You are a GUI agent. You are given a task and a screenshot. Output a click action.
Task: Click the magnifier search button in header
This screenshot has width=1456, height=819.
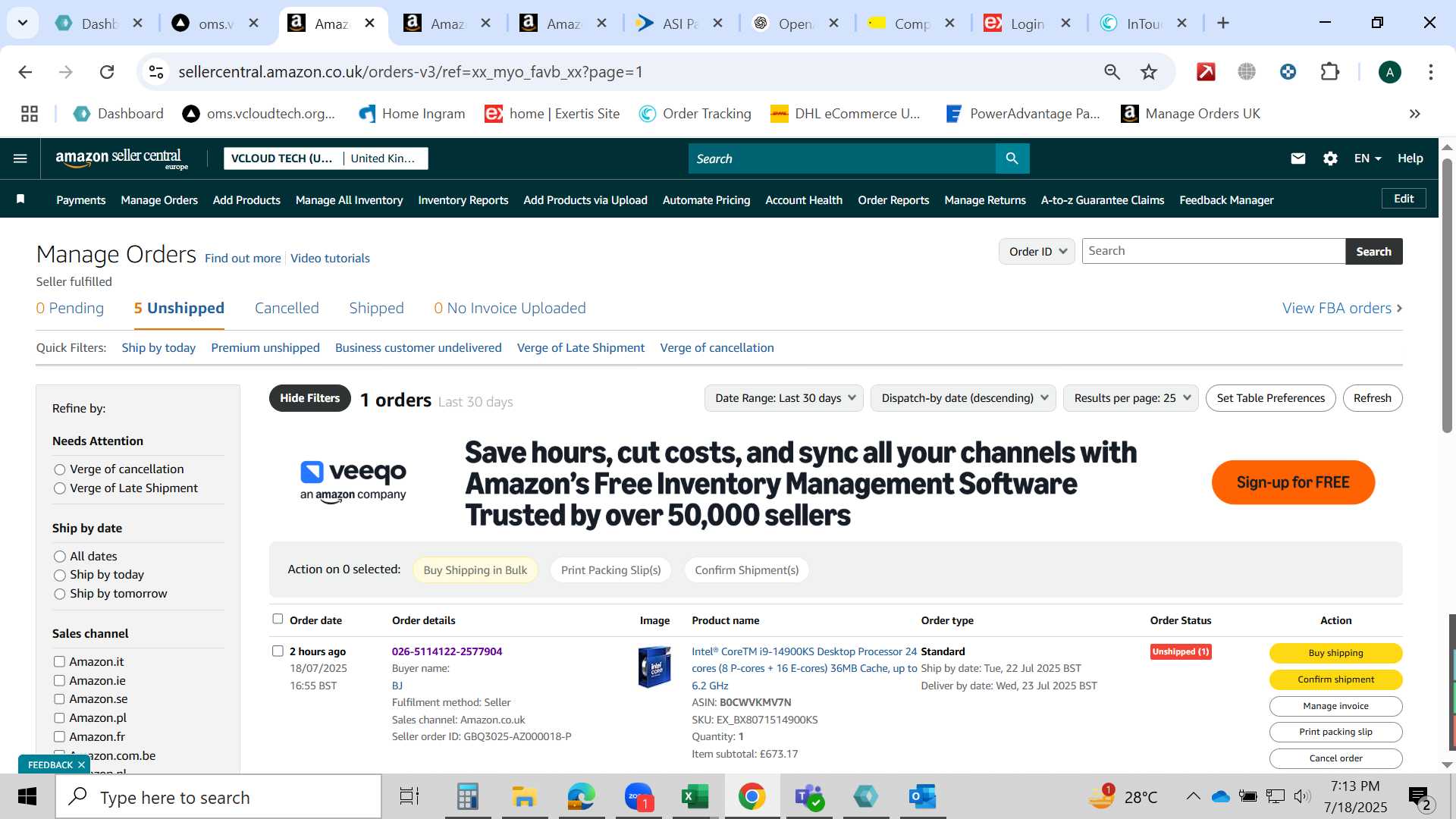pos(1012,158)
